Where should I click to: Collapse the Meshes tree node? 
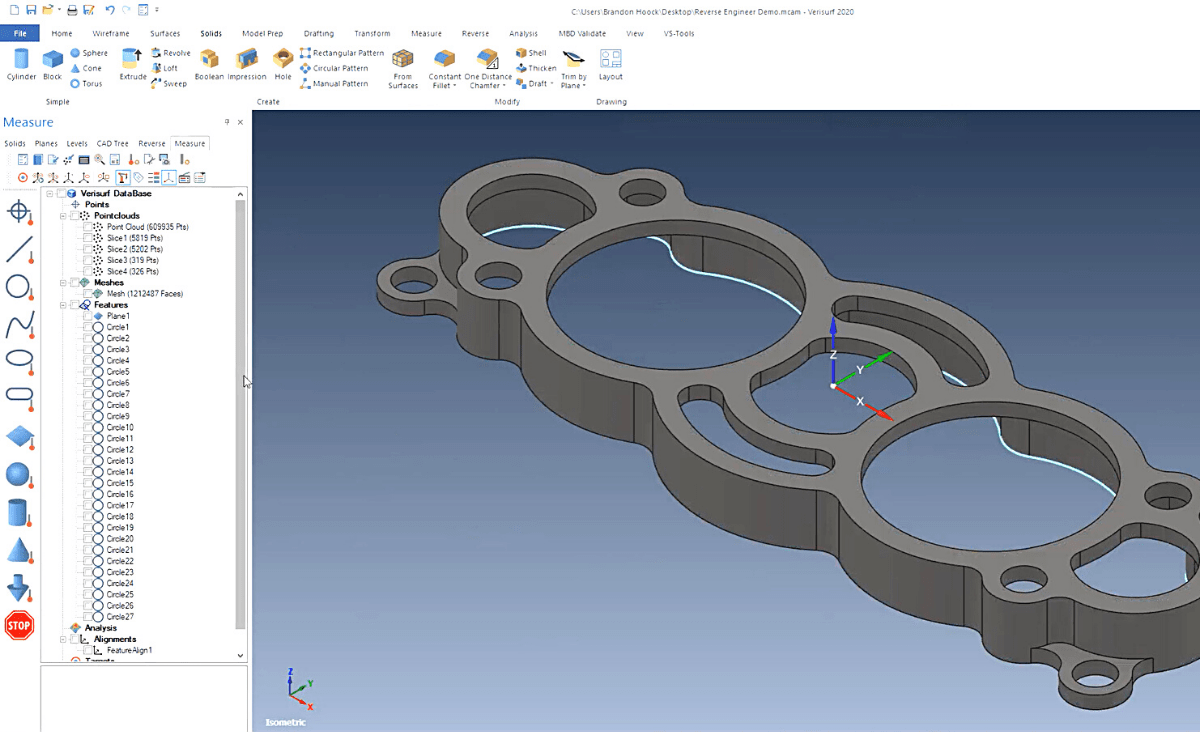pyautogui.click(x=63, y=283)
